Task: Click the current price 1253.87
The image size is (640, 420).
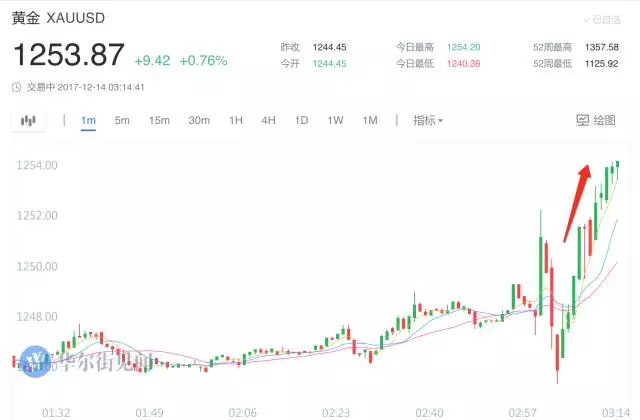Action: tap(68, 55)
